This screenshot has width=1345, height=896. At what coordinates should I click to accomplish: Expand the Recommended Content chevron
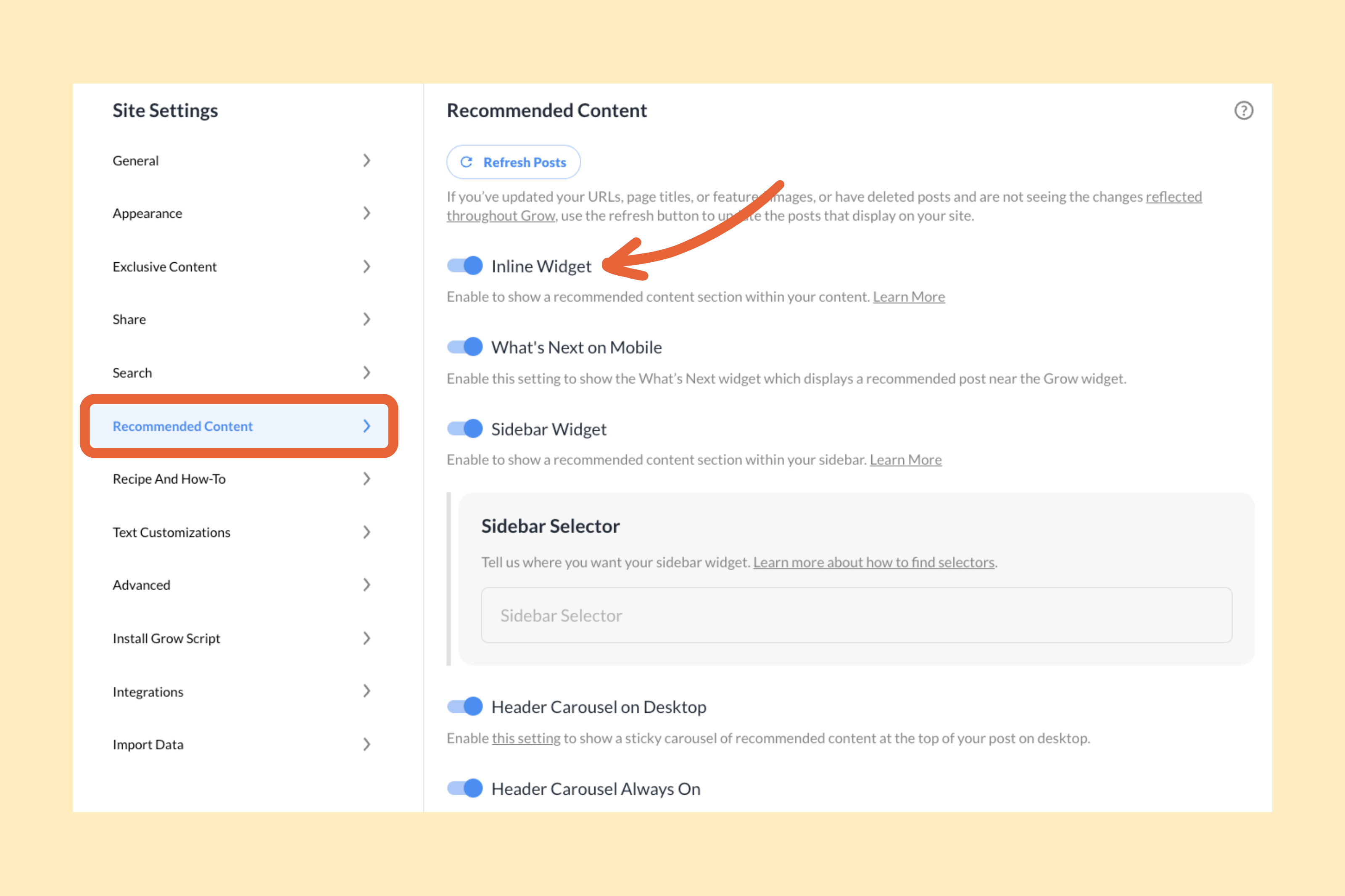coord(367,426)
